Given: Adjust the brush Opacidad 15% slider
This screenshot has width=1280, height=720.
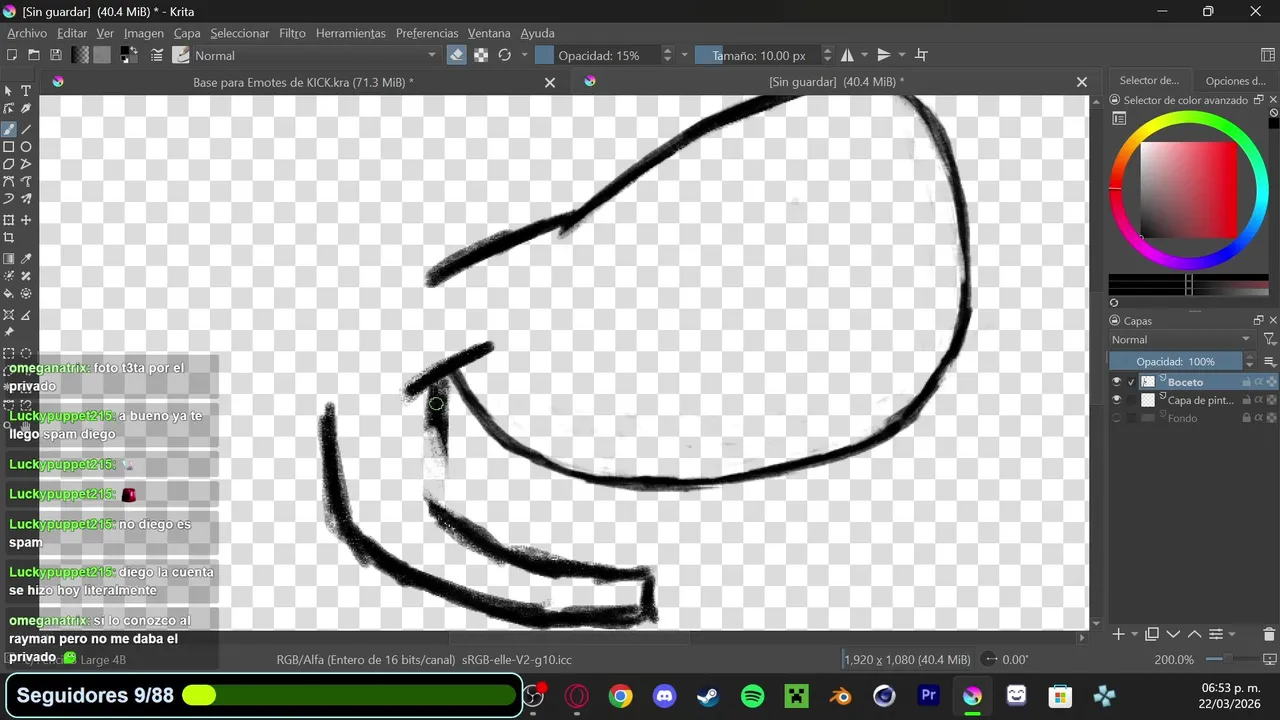Looking at the screenshot, I should [x=597, y=55].
